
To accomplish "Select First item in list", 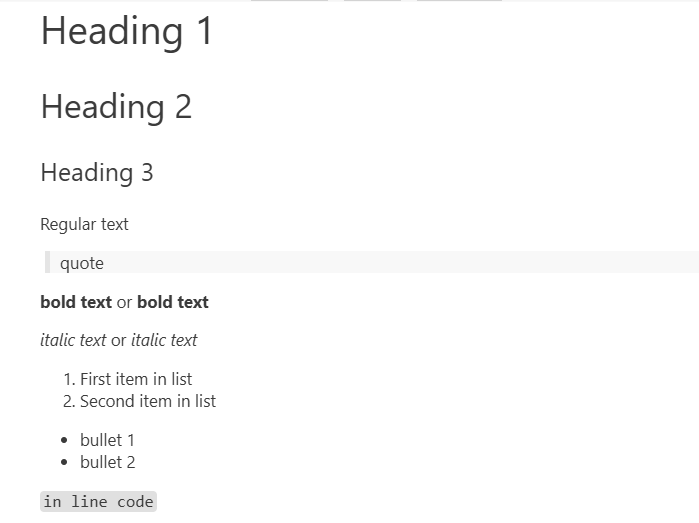I will [136, 379].
